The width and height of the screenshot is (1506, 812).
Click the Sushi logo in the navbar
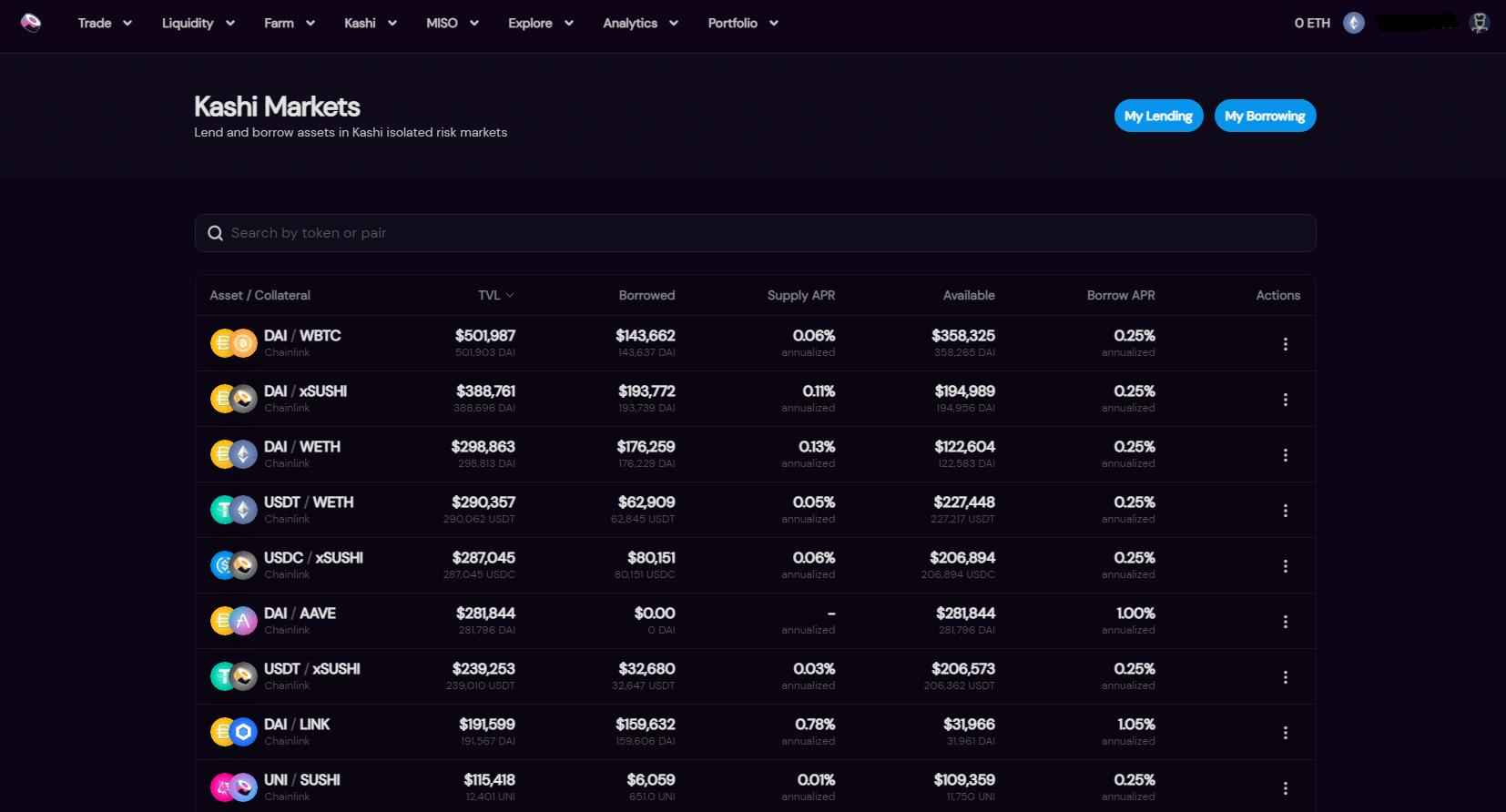click(31, 23)
